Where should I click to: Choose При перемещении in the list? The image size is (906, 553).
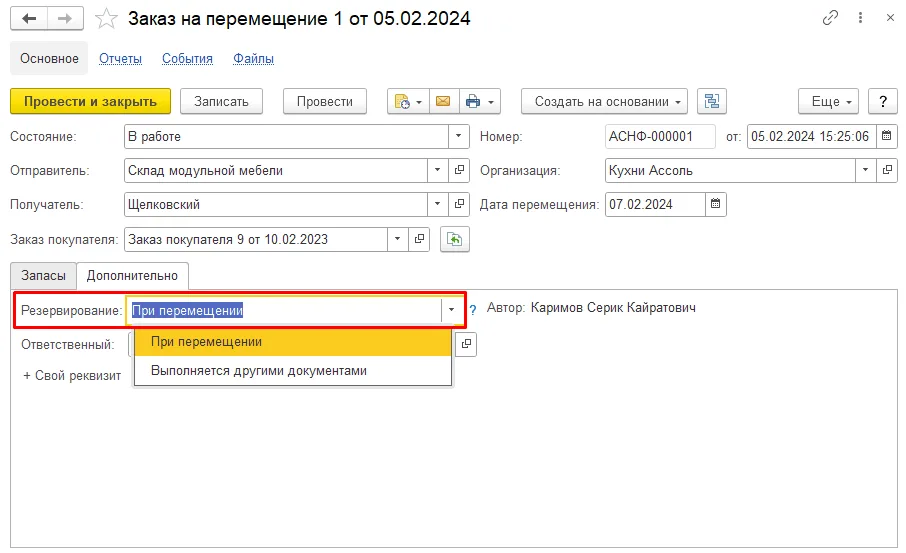click(x=292, y=342)
